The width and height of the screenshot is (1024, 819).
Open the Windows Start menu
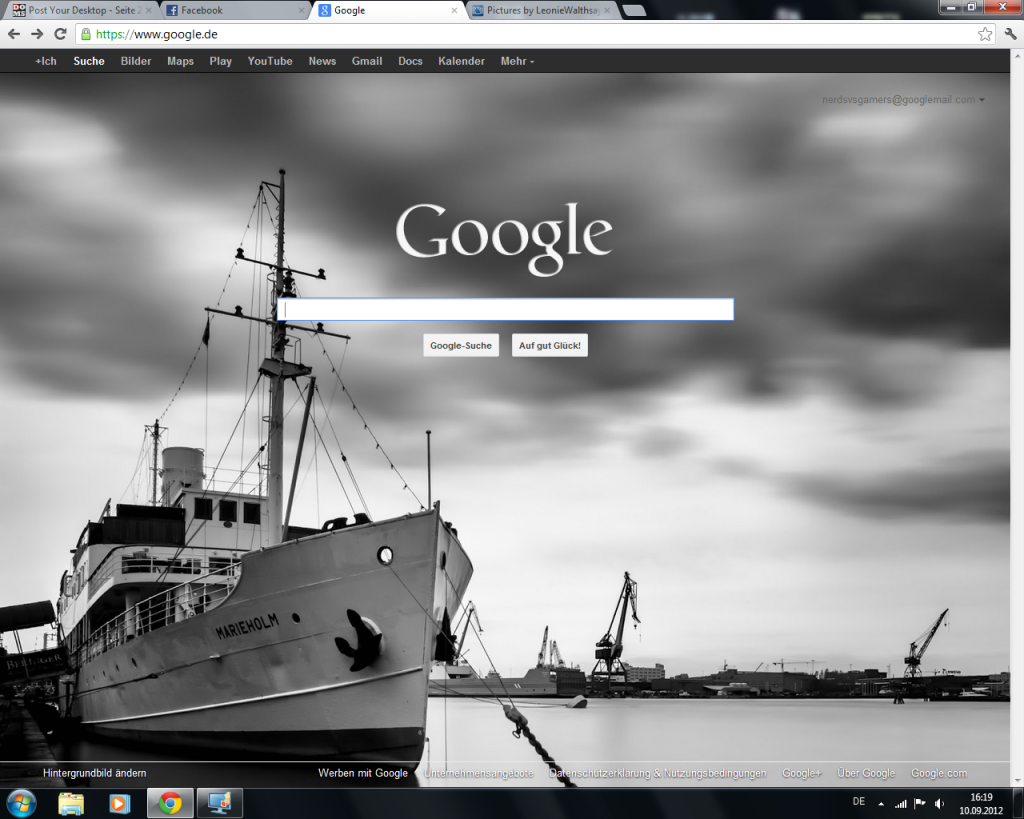pos(22,803)
